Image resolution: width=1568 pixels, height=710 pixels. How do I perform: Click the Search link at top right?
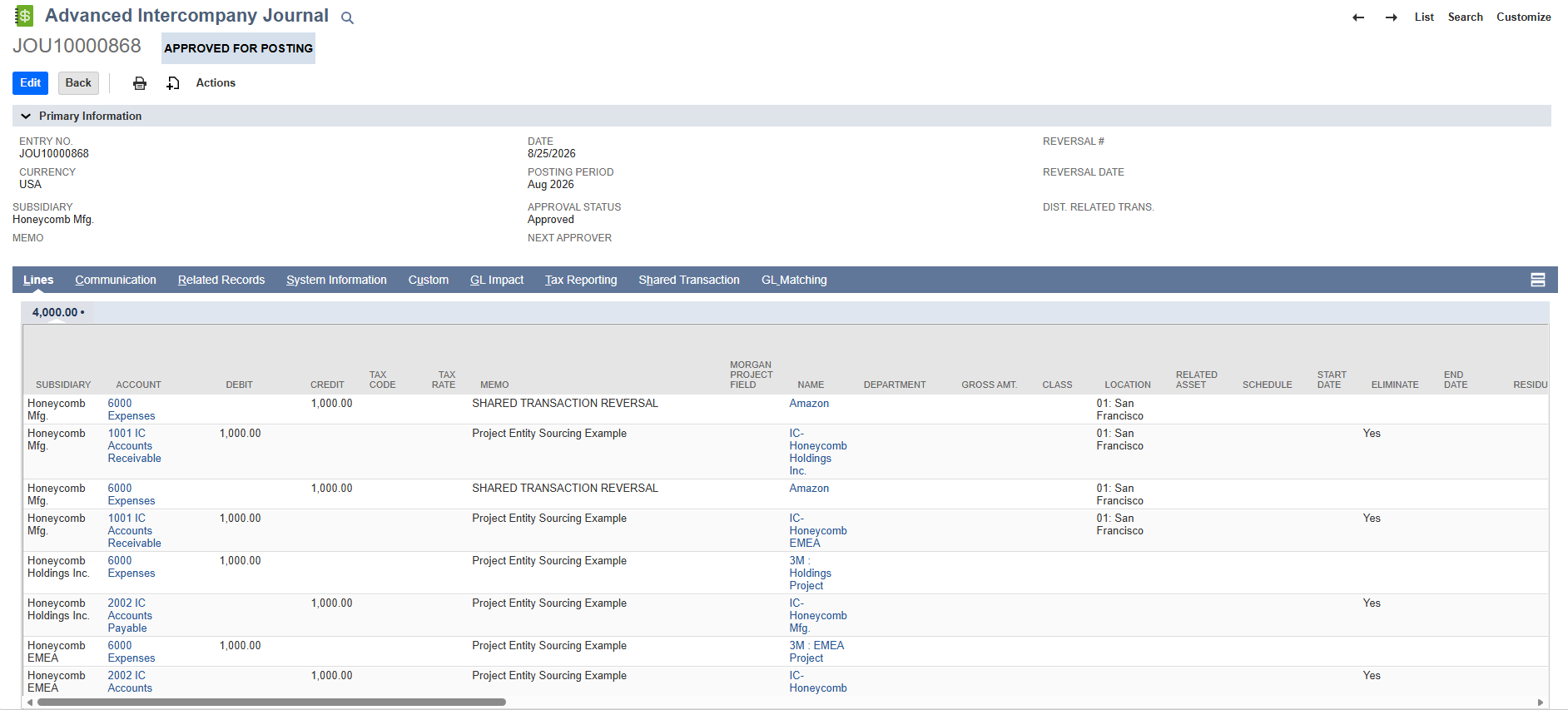click(x=1465, y=17)
